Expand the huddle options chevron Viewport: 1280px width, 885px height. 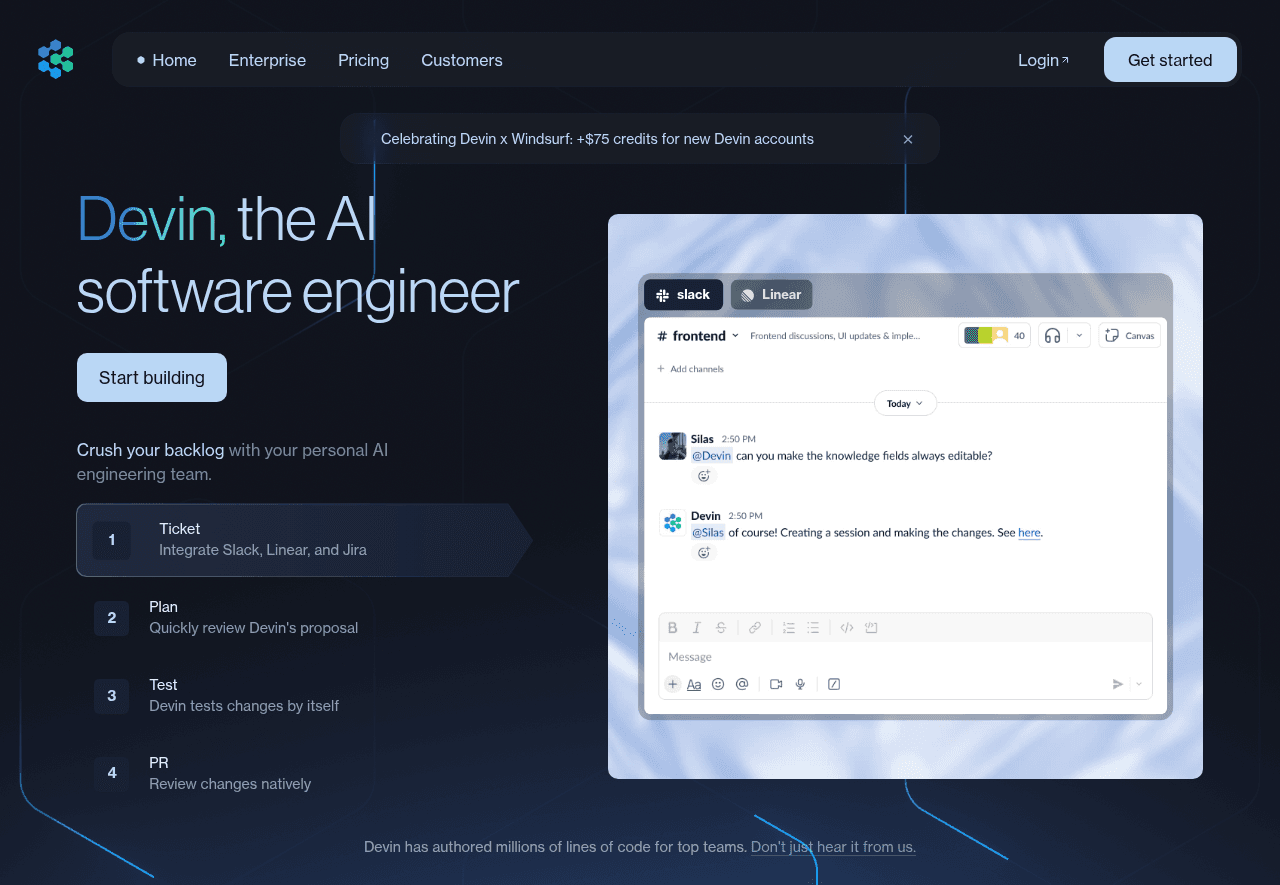click(1079, 336)
